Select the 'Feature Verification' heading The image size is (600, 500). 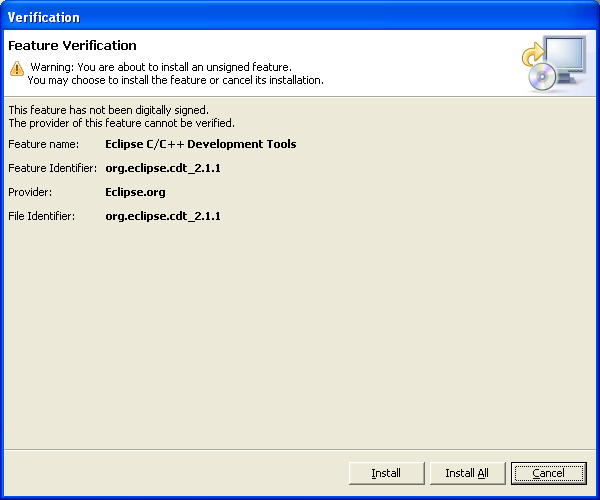pos(72,46)
